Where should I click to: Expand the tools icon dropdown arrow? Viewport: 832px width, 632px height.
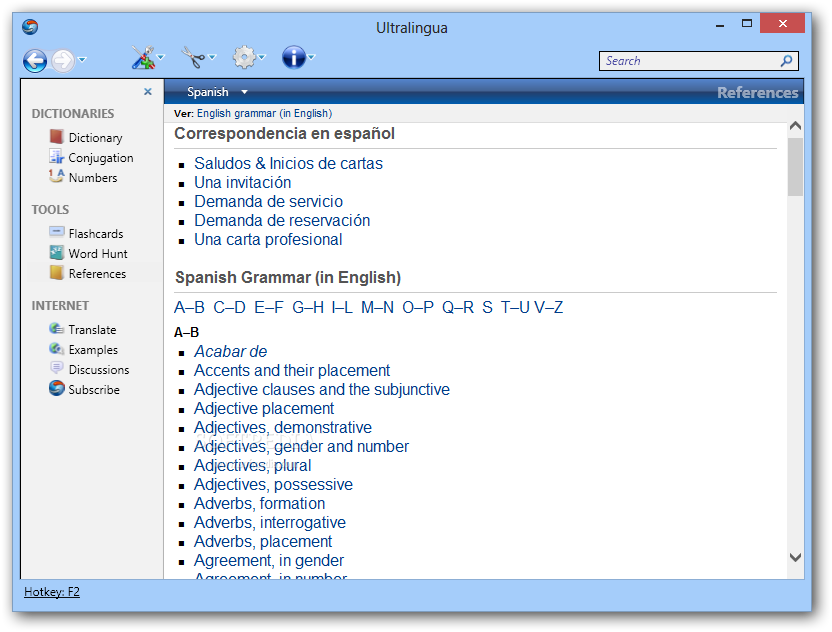[161, 57]
